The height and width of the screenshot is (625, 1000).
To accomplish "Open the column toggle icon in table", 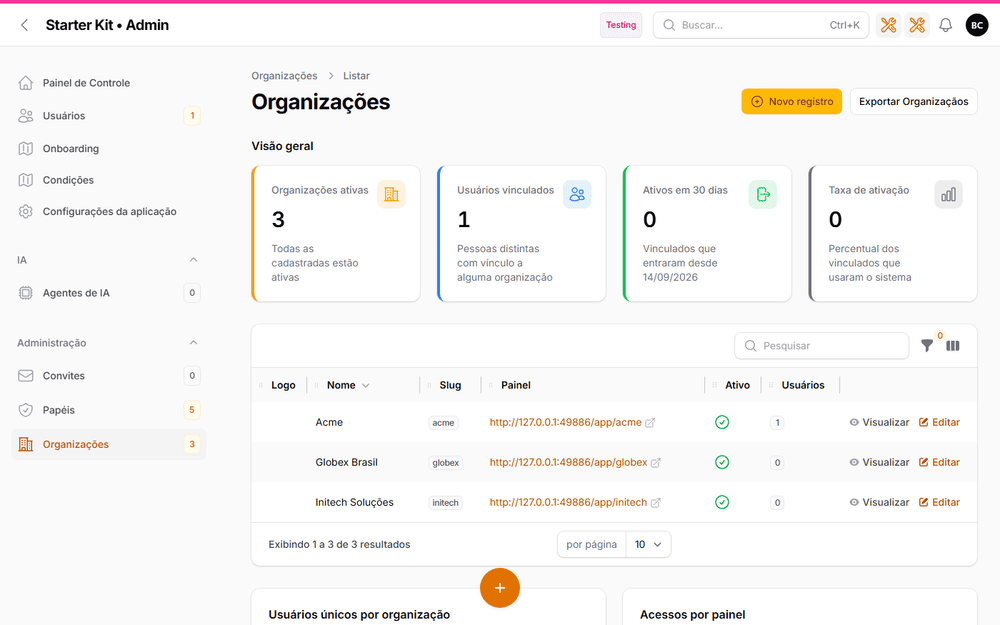I will pos(953,346).
